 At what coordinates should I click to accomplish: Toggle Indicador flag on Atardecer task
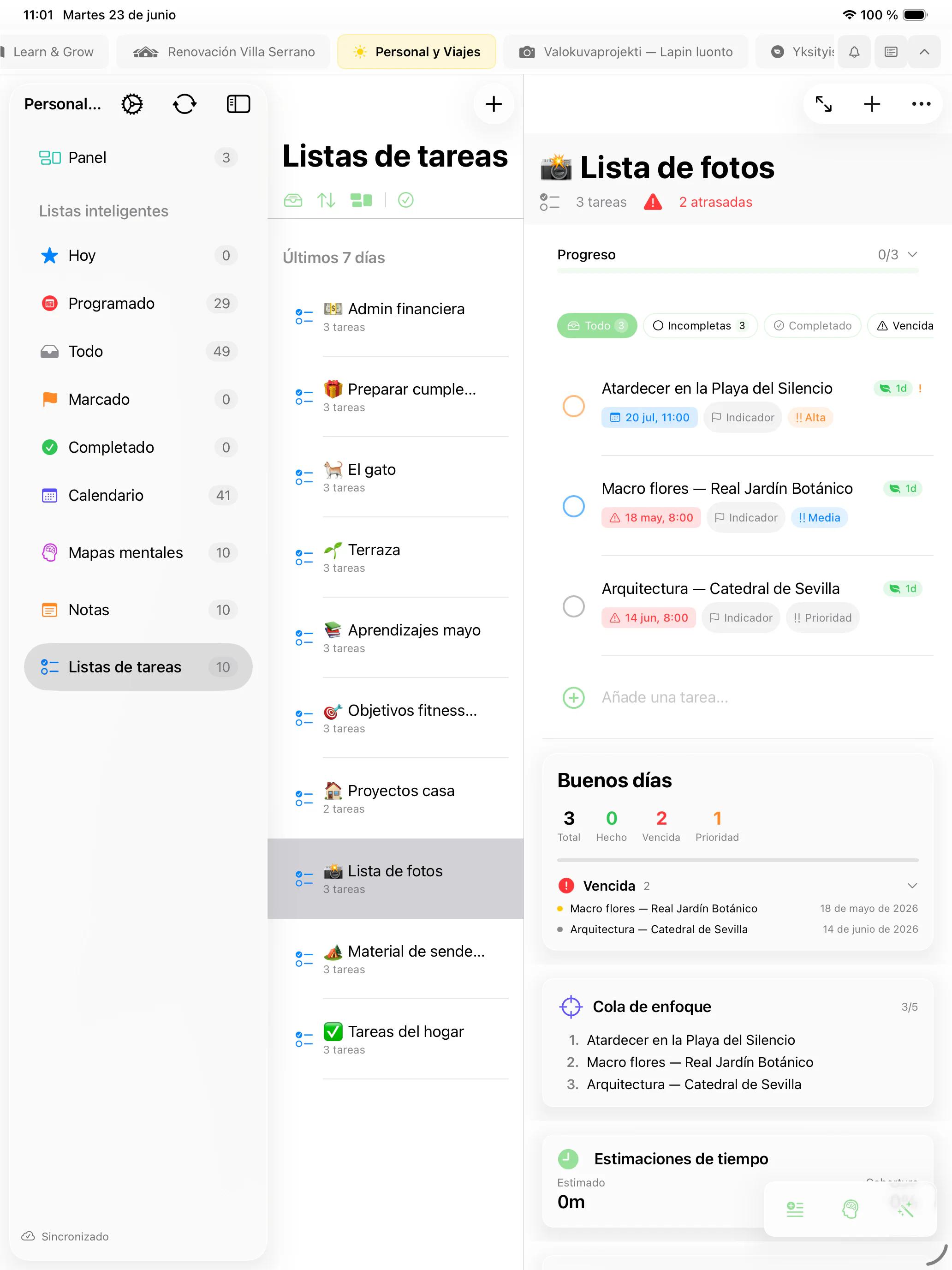743,417
